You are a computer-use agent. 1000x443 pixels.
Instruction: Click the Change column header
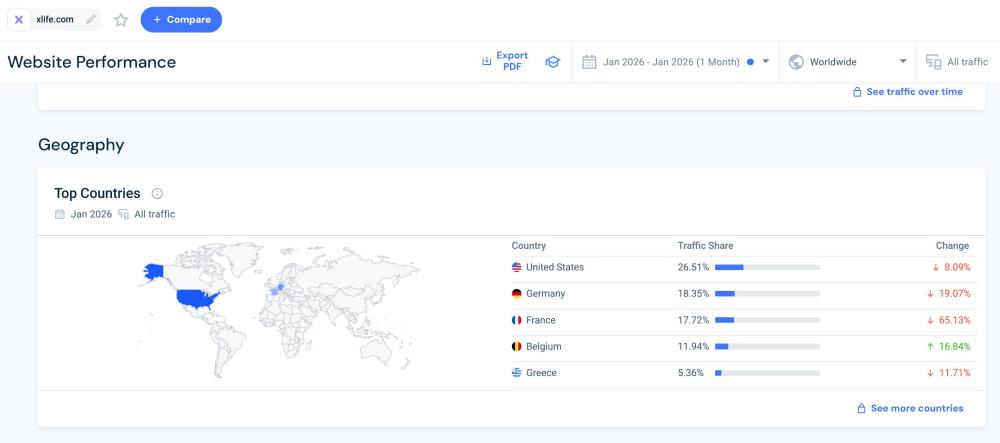(951, 246)
